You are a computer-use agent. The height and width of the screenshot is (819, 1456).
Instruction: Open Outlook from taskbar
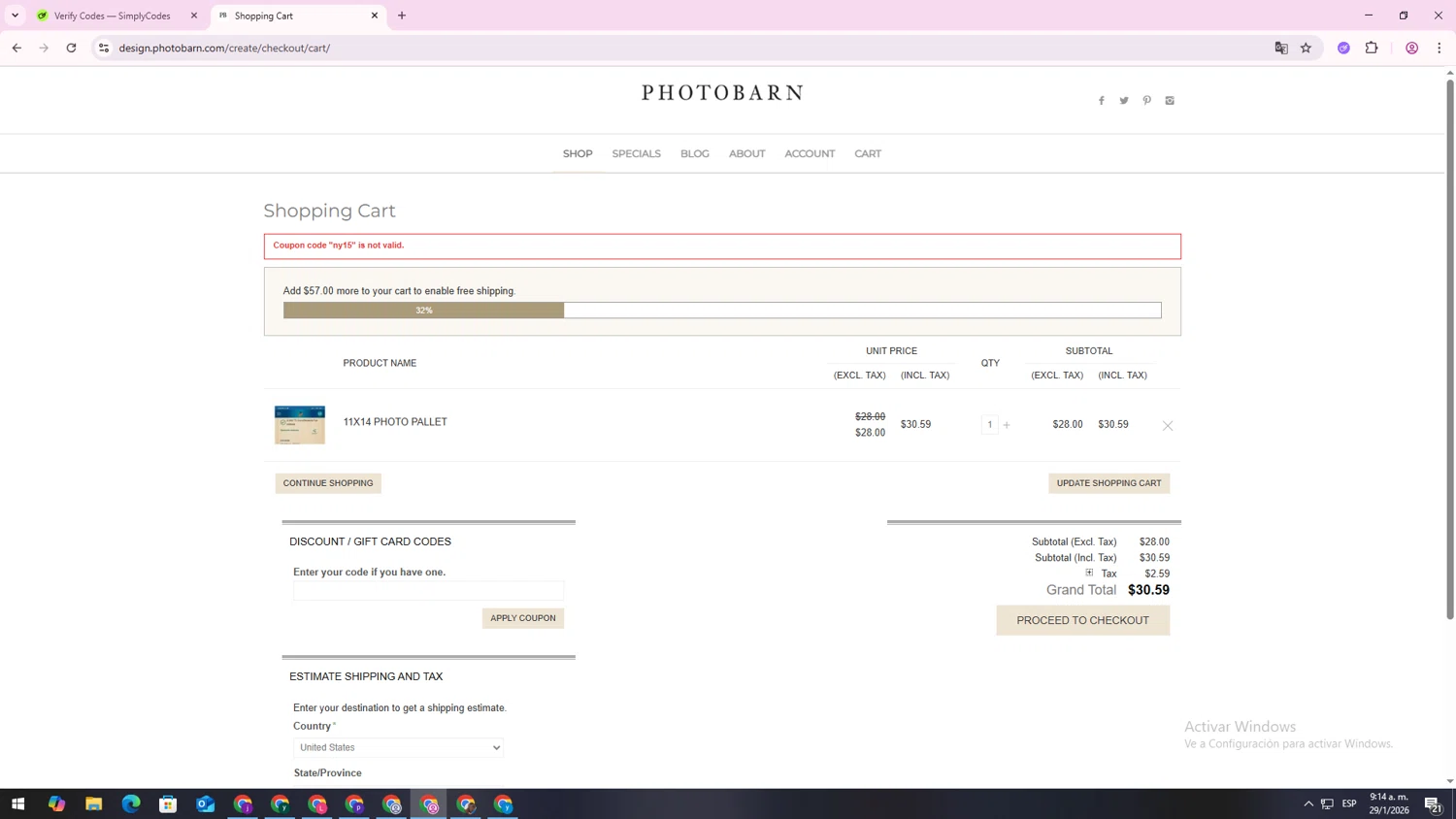[x=205, y=803]
